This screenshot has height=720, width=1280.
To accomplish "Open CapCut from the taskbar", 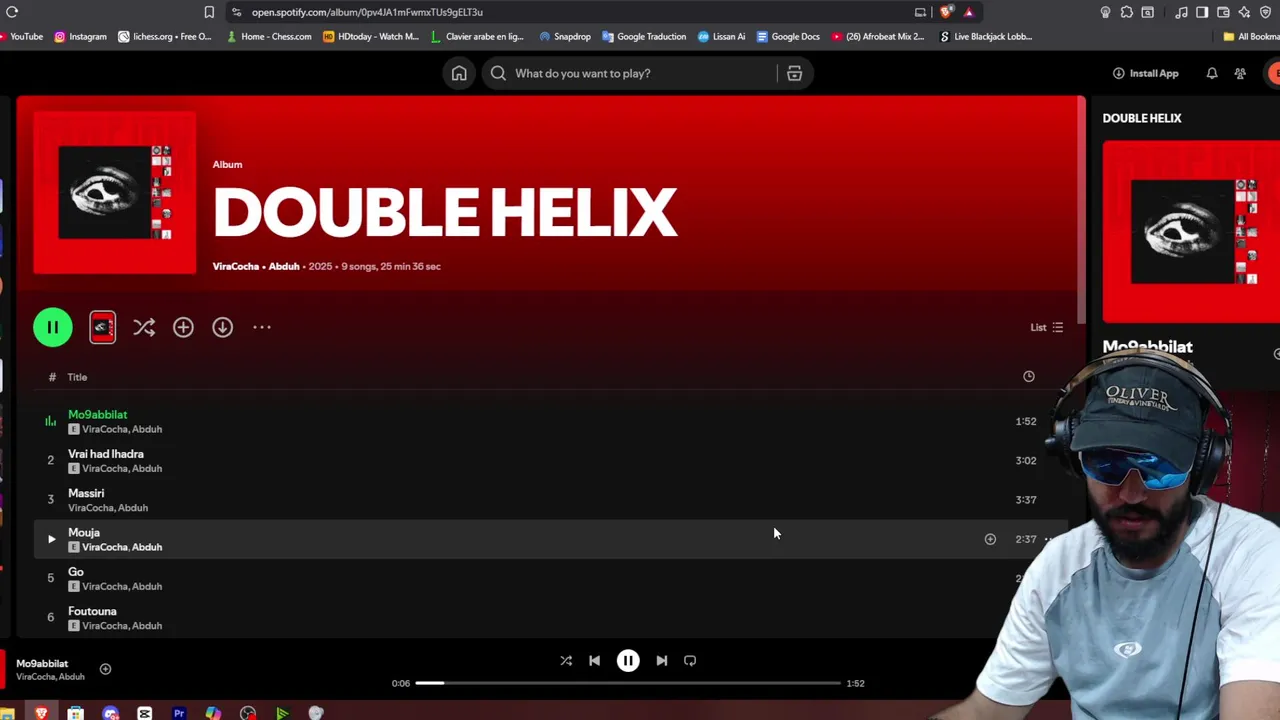I will [145, 713].
